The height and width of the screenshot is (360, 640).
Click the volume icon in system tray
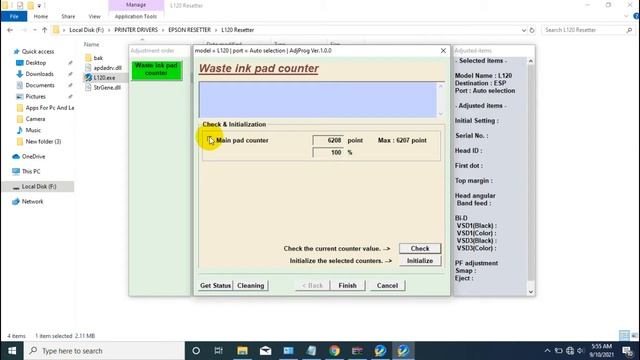(580, 351)
